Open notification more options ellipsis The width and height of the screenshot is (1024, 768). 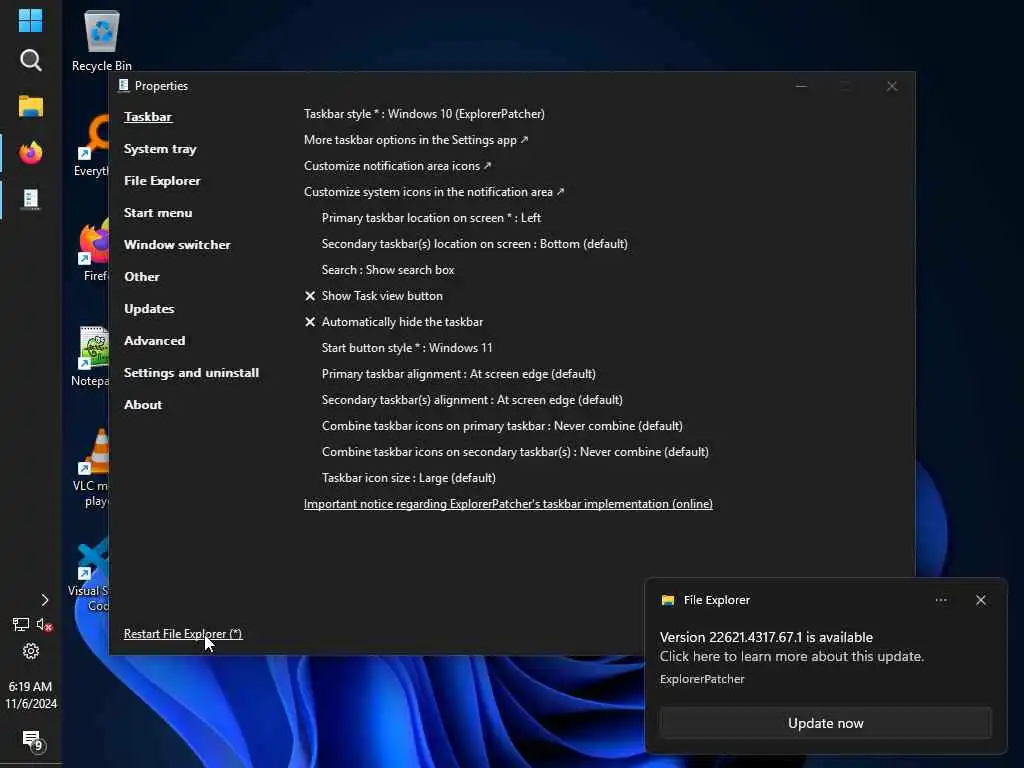tap(940, 600)
